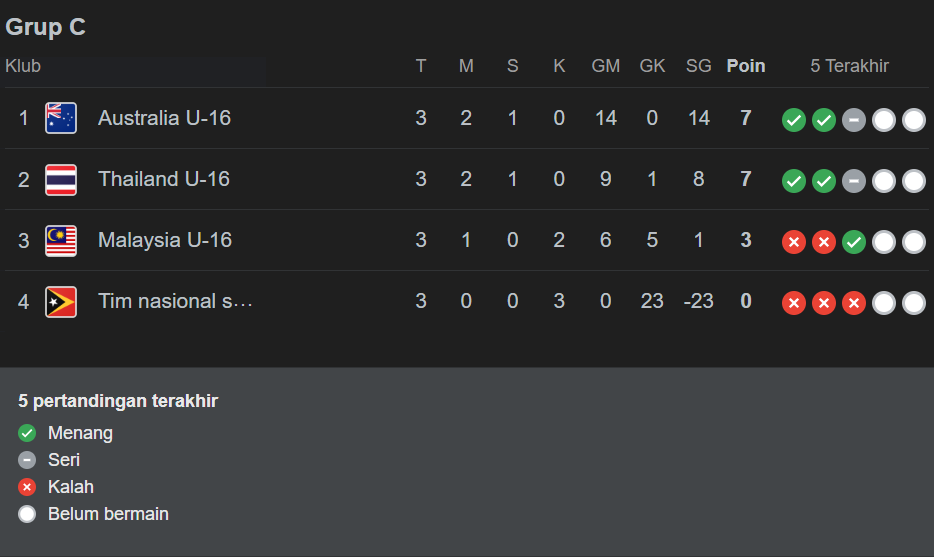The width and height of the screenshot is (934, 557).
Task: Click Thailand's second green win indicator
Action: click(823, 181)
